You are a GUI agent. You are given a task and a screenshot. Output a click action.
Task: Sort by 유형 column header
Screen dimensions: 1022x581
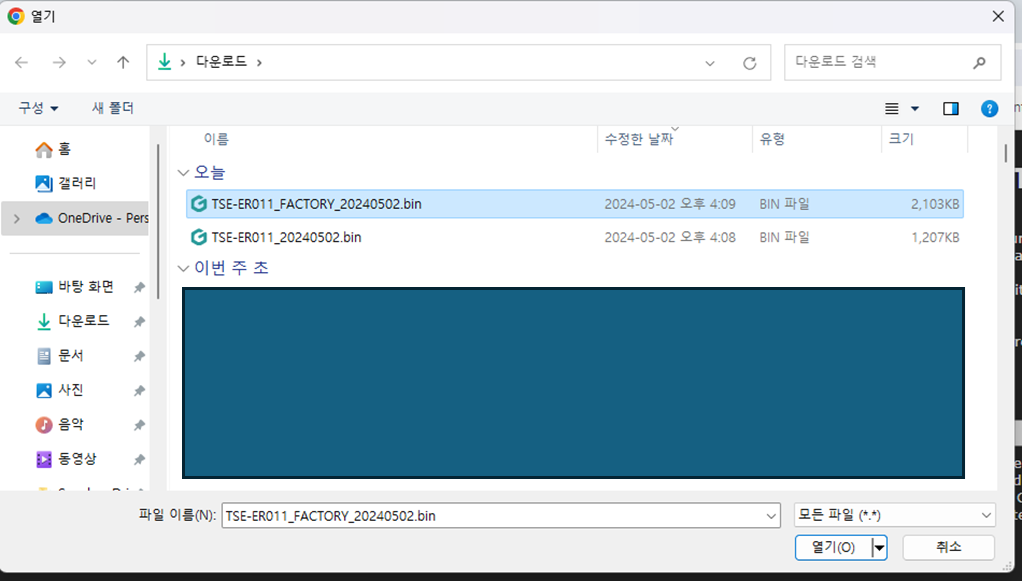772,139
